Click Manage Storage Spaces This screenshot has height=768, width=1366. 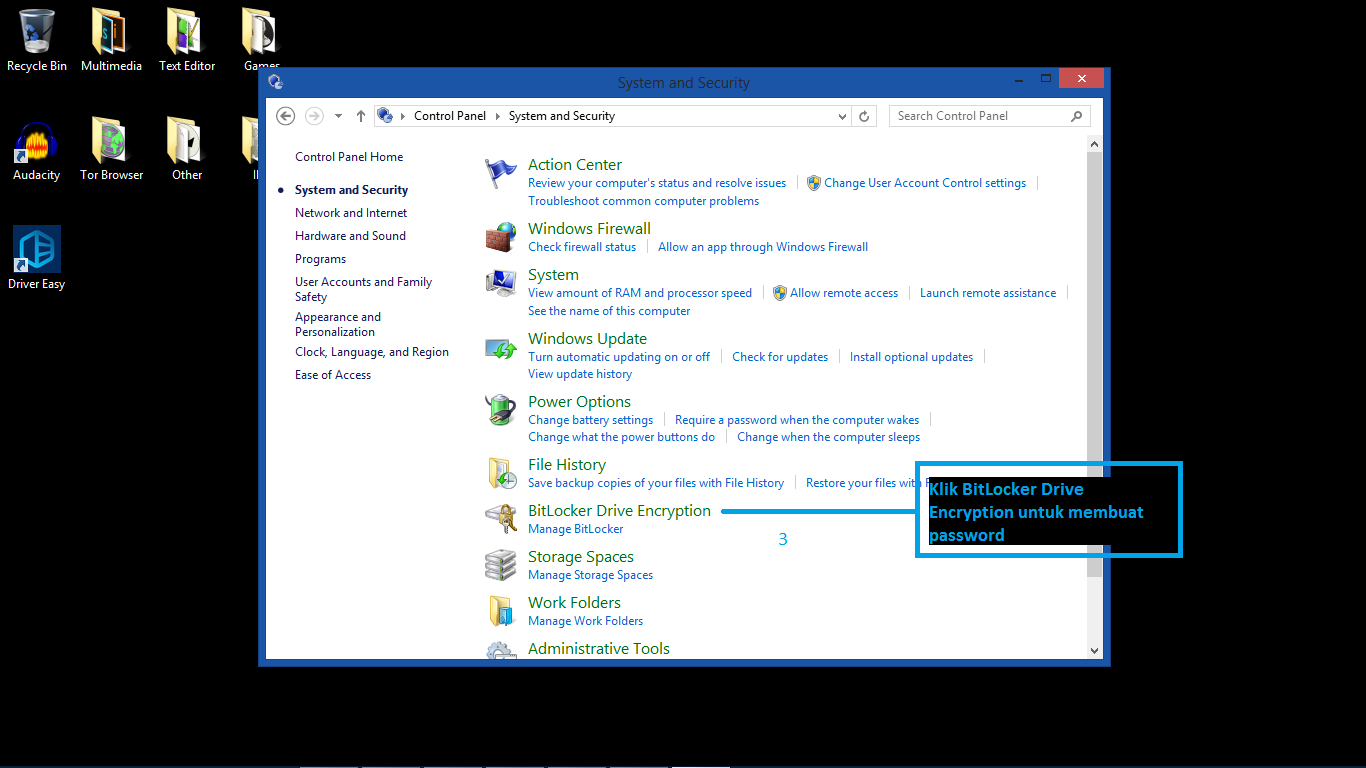(590, 575)
